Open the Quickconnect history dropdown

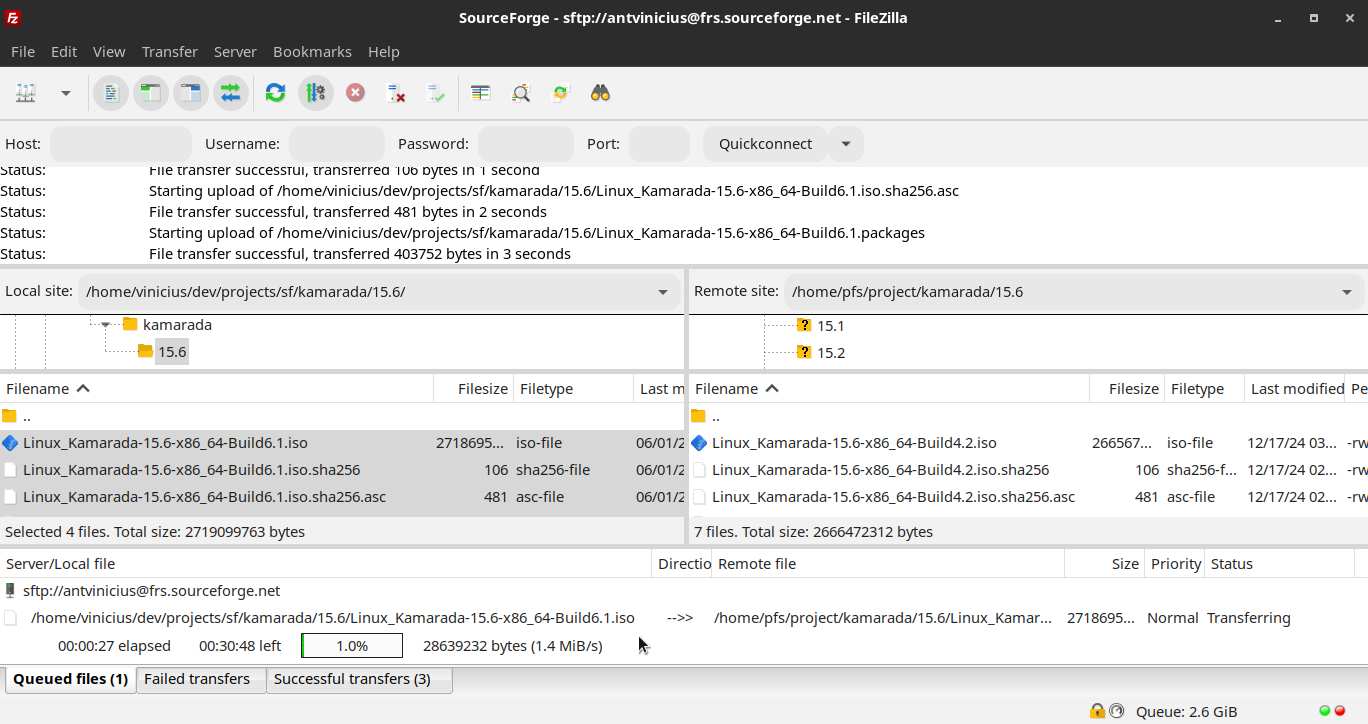tap(846, 144)
